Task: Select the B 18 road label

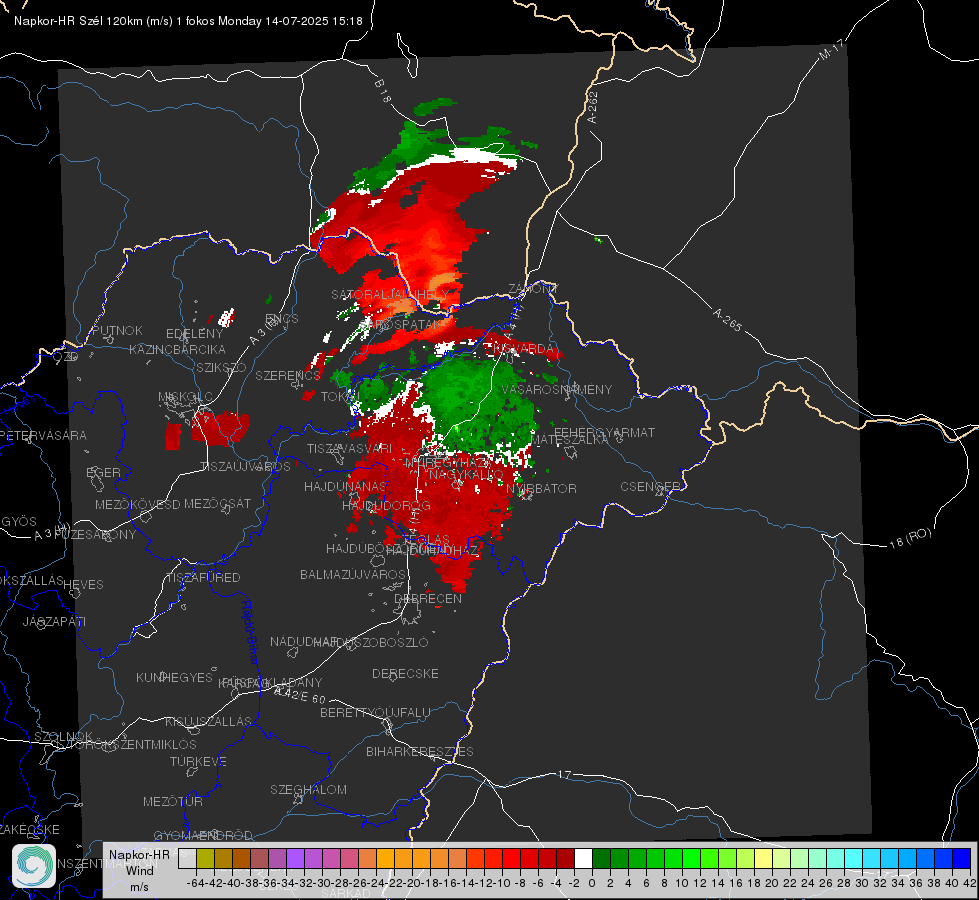Action: pos(383,91)
